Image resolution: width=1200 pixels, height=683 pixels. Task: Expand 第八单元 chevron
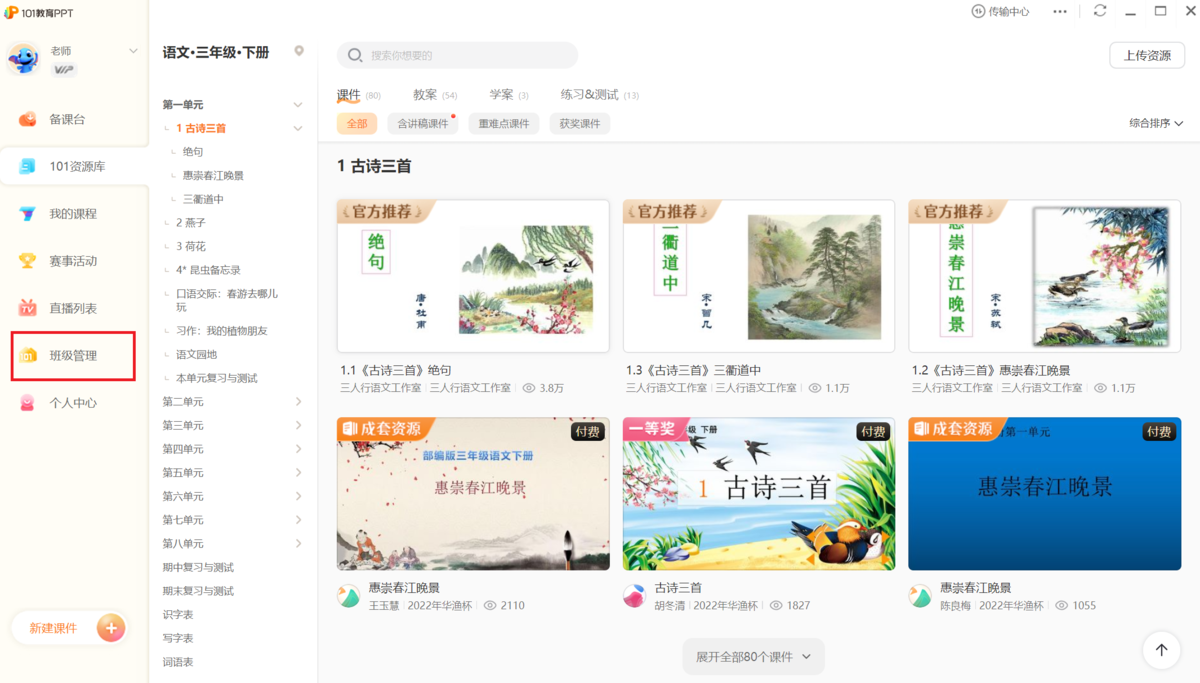click(298, 543)
